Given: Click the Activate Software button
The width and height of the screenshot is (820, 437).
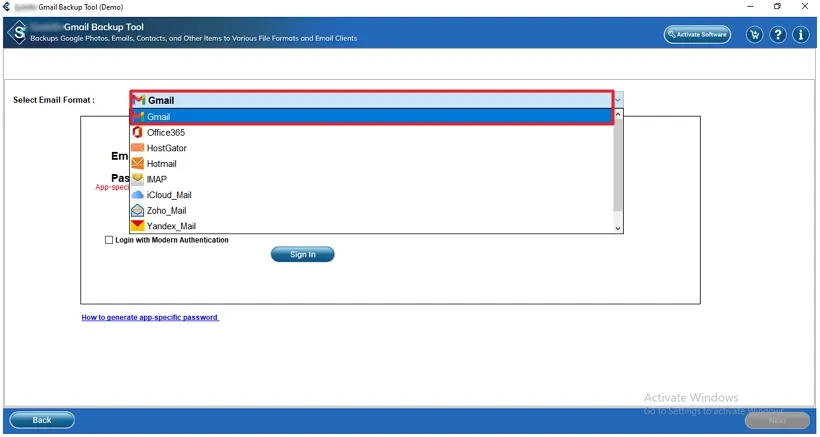Looking at the screenshot, I should [x=697, y=34].
